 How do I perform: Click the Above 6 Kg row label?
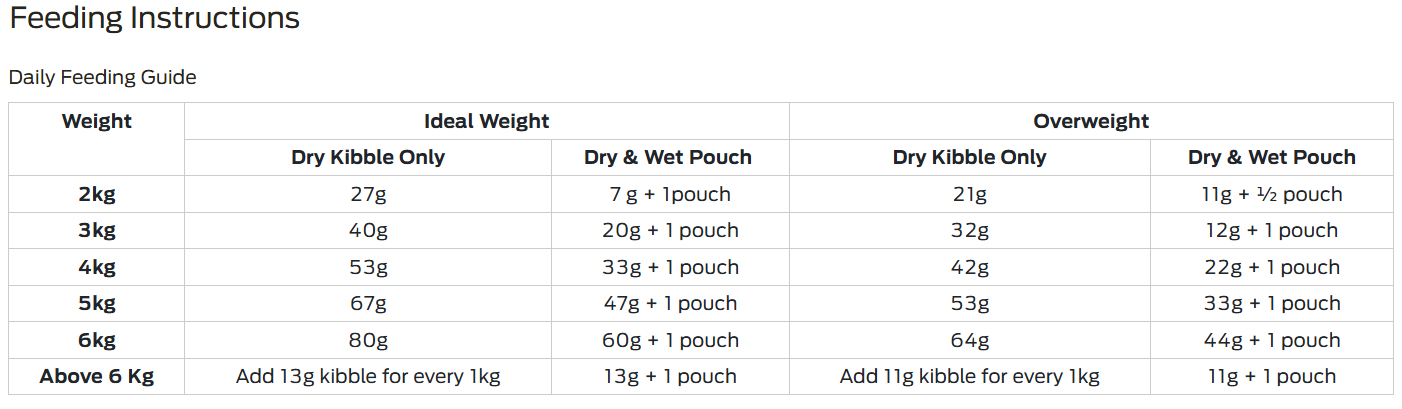click(97, 377)
